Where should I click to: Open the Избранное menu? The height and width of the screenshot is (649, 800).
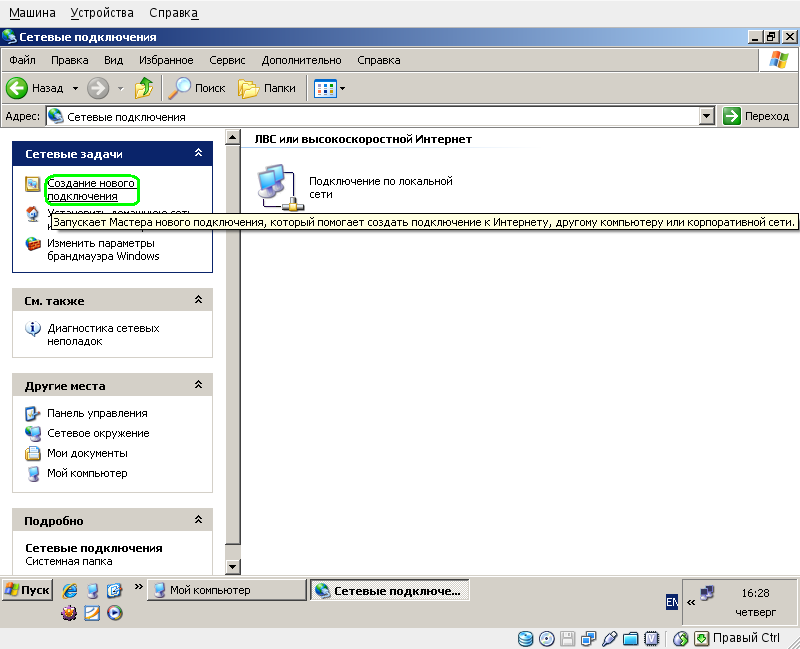(x=166, y=60)
